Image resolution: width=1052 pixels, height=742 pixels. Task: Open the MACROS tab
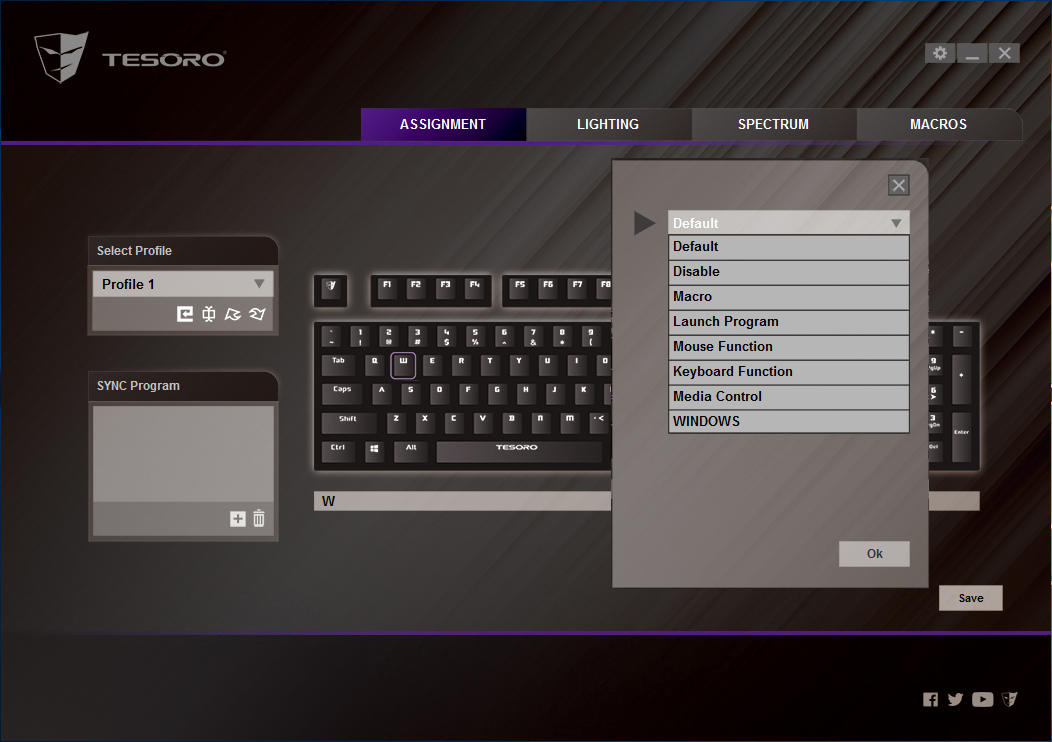tap(938, 125)
